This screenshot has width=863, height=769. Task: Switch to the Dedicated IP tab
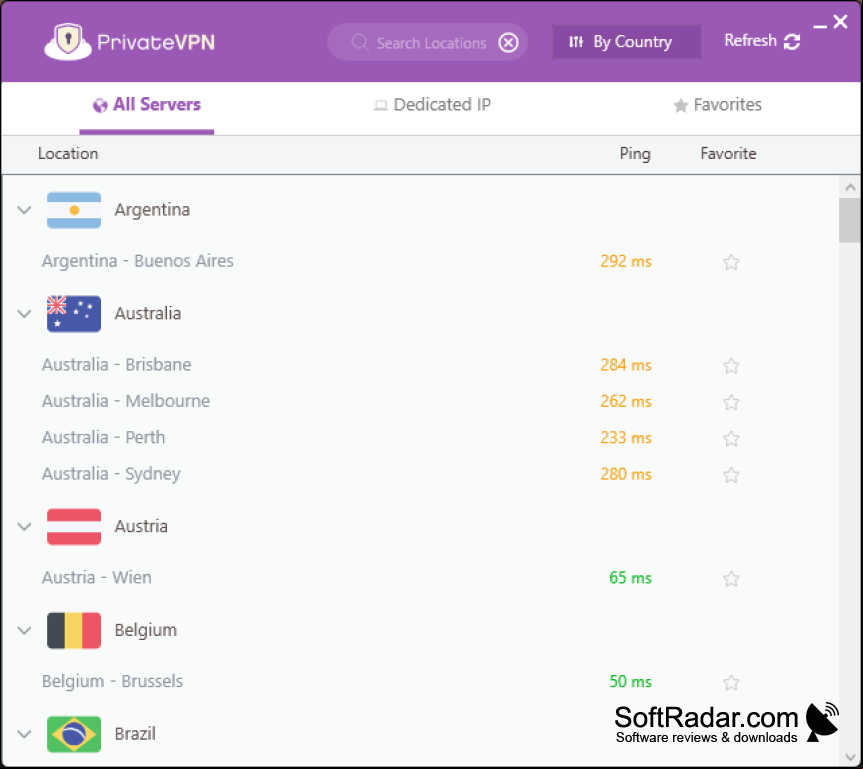432,105
